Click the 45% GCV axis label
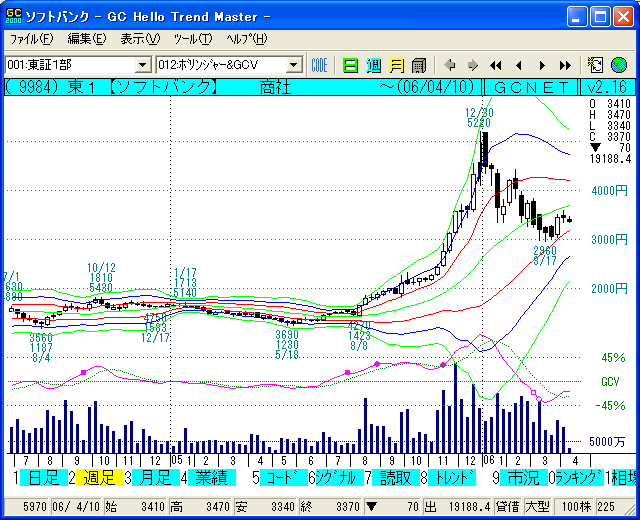640x520 pixels. pyautogui.click(x=613, y=358)
